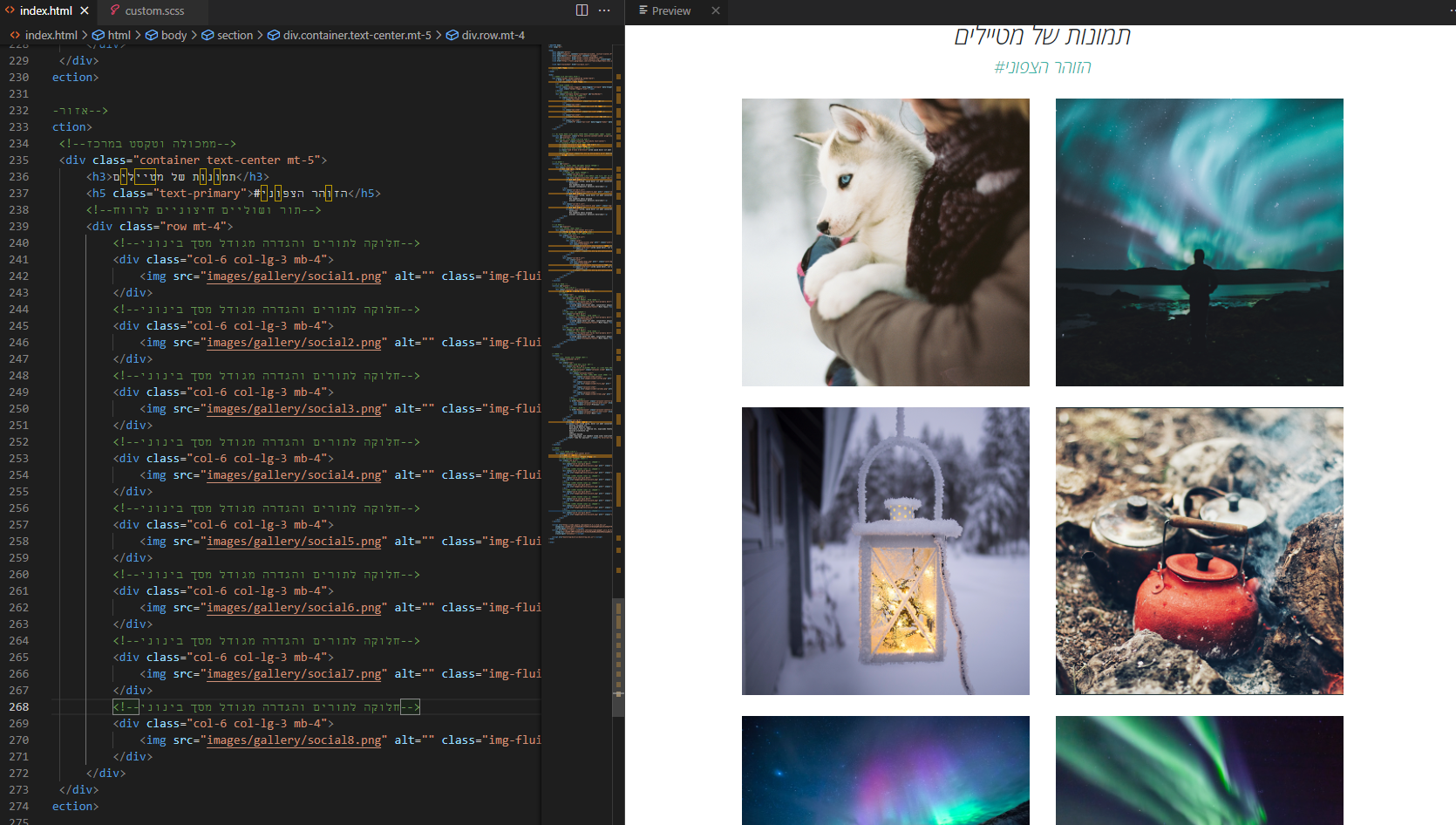Select the Preview tab
This screenshot has height=825, width=1456.
pos(670,10)
